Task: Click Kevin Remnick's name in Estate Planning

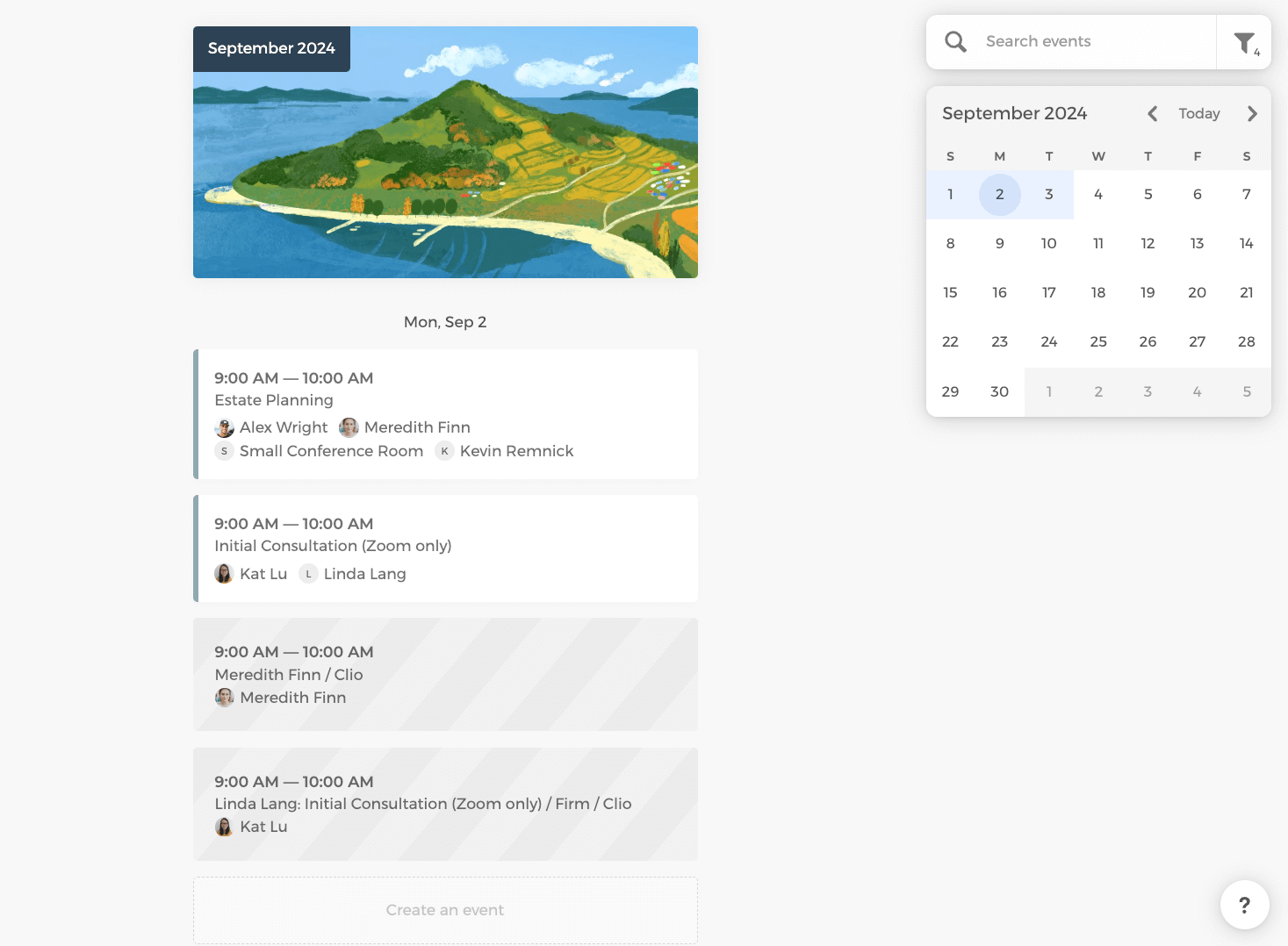Action: point(516,451)
